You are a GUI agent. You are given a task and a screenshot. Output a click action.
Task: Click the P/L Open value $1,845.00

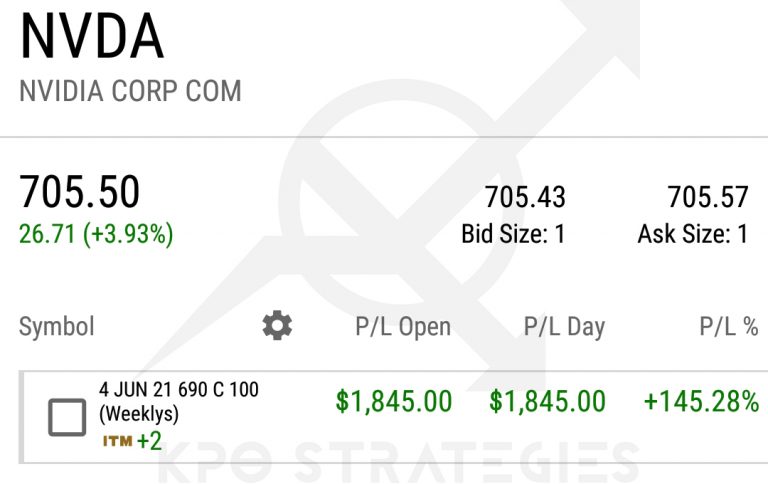[x=394, y=402]
